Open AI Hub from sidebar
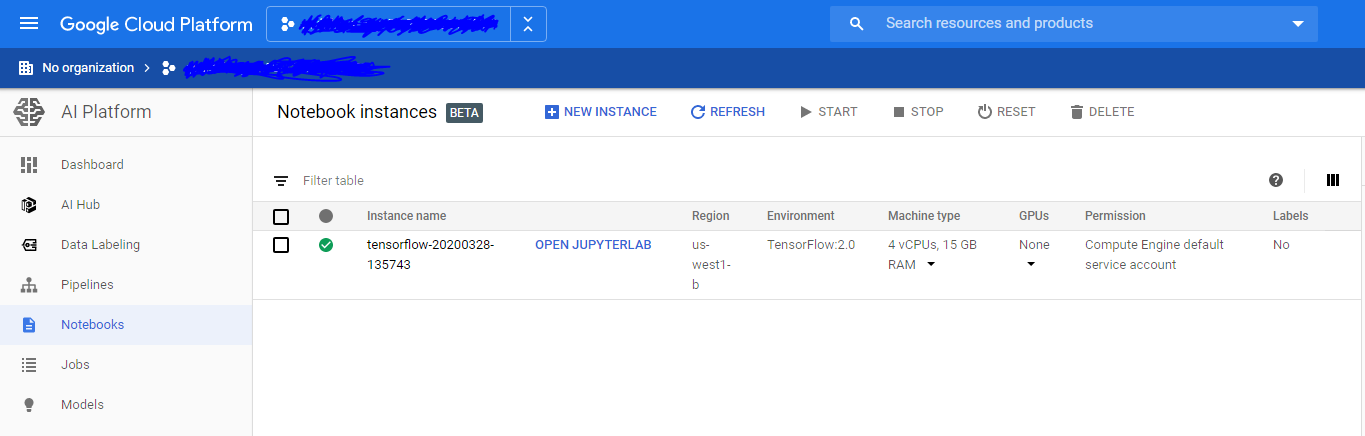The height and width of the screenshot is (436, 1365). click(126, 205)
